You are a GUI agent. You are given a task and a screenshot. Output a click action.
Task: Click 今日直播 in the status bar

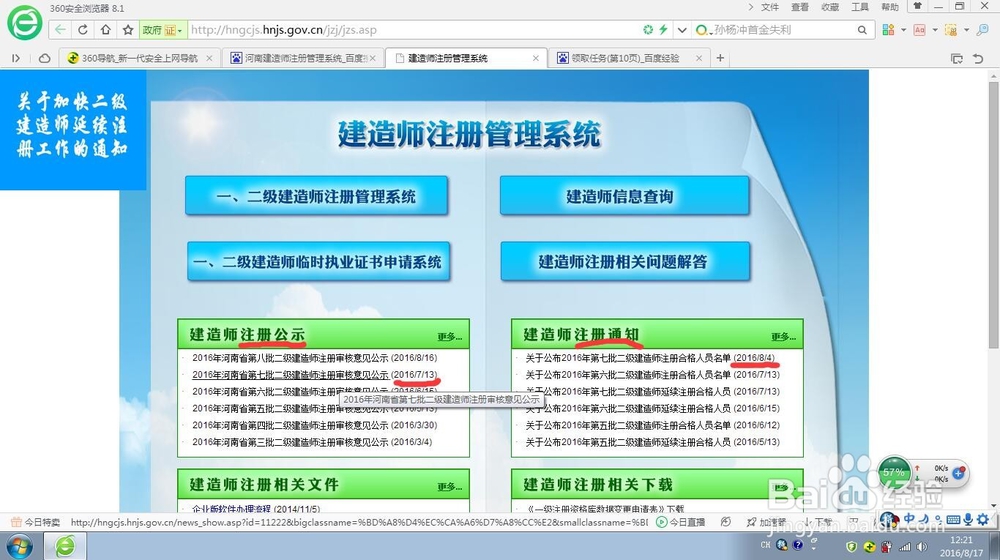[680, 522]
